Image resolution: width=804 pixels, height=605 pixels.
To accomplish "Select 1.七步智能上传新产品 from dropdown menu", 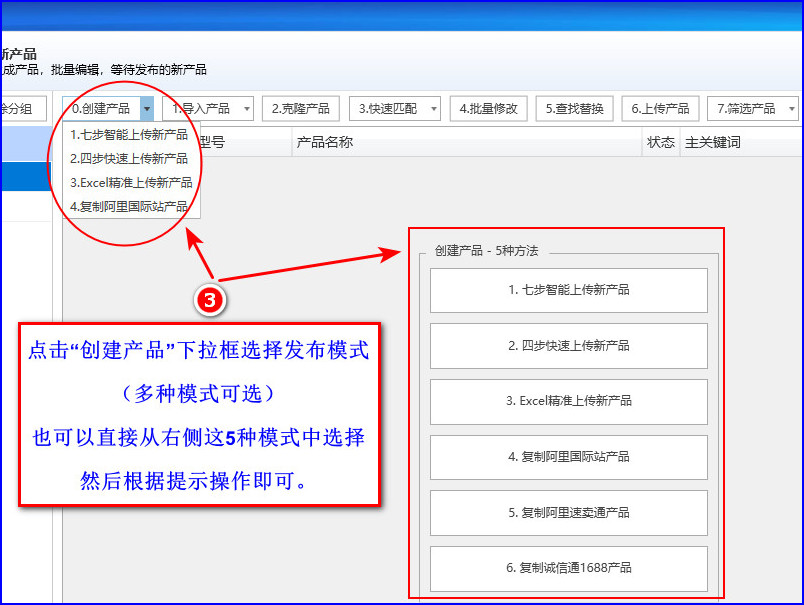I will [x=131, y=135].
